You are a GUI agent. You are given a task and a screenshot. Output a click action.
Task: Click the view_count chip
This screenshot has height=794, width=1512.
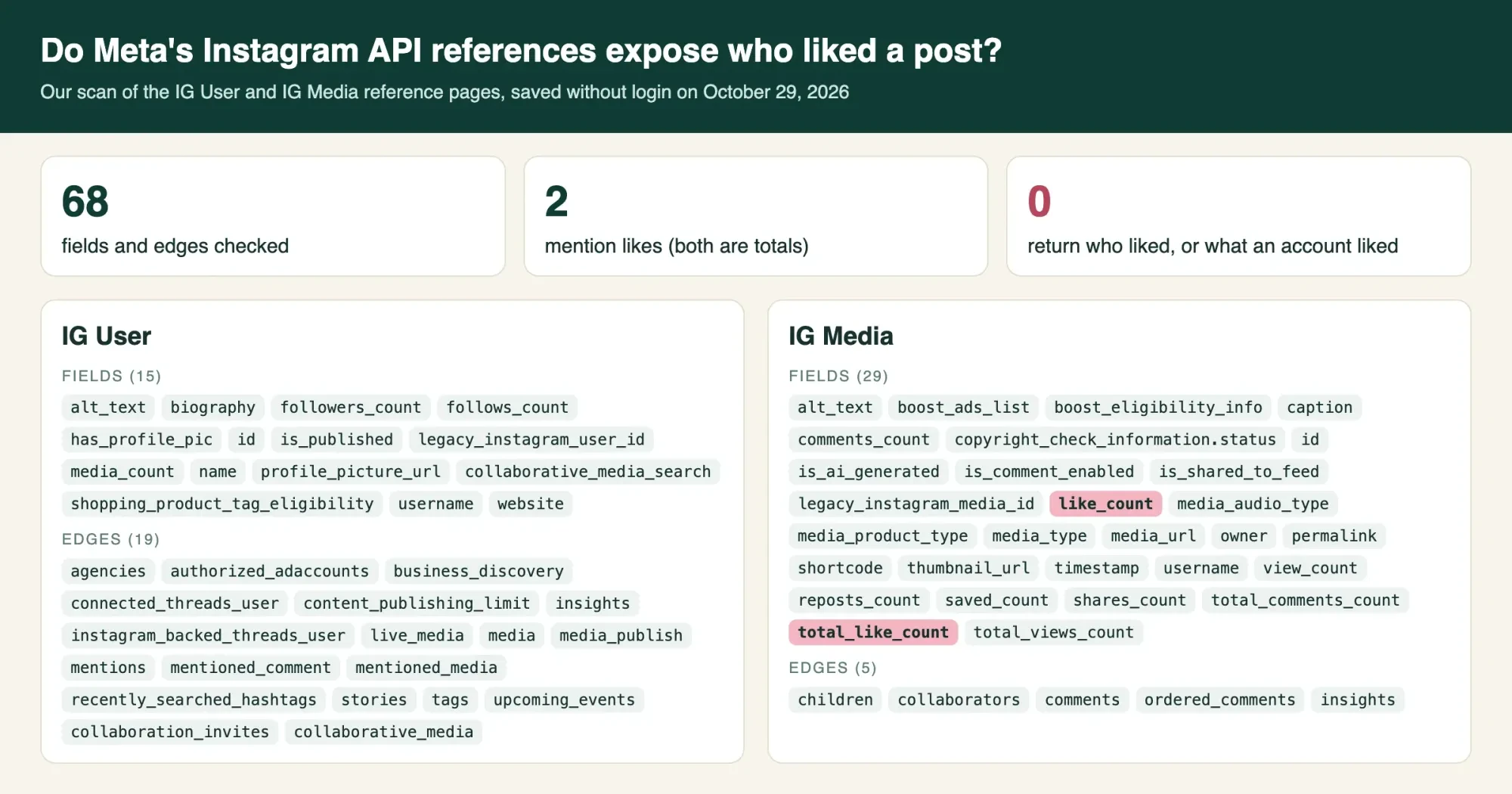point(1310,568)
